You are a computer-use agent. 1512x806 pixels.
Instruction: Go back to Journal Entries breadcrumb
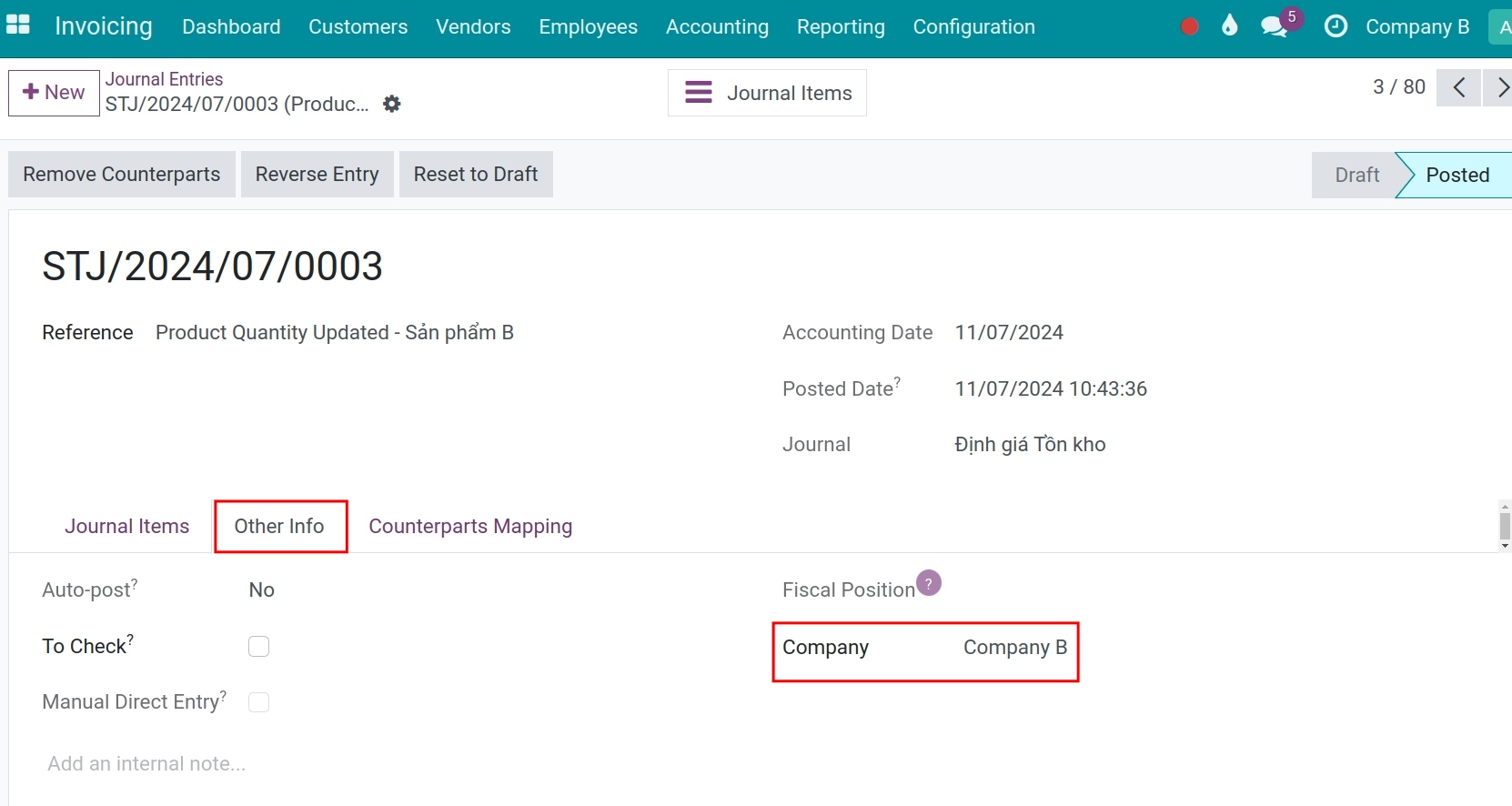[164, 79]
